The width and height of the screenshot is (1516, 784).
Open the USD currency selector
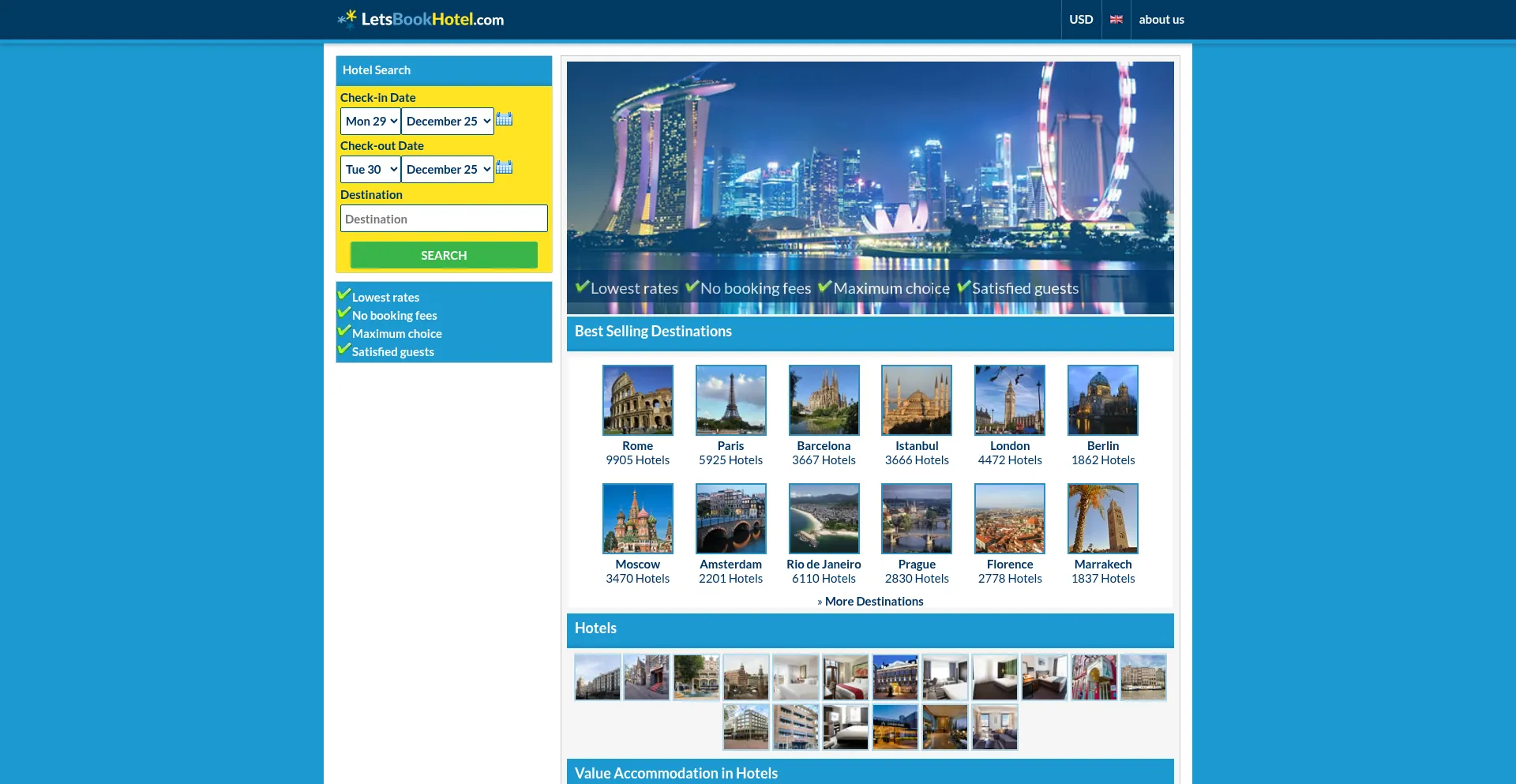(1081, 19)
